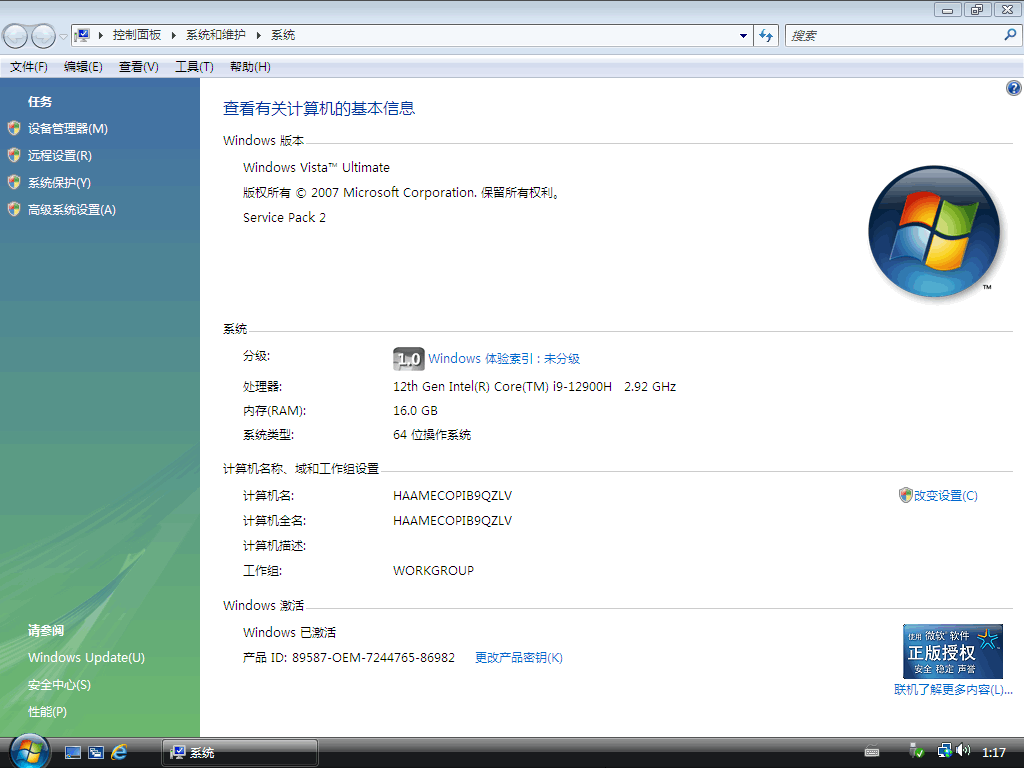Click Show Desktop in Quick Launch
The width and height of the screenshot is (1024, 768).
coord(72,752)
